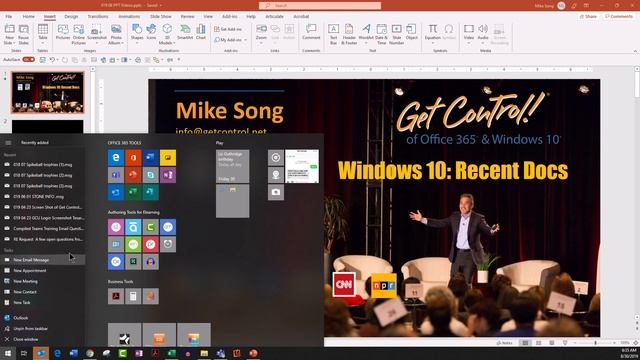Viewport: 640px width, 360px height.
Task: Click the Get Add-ins button
Action: [228, 29]
